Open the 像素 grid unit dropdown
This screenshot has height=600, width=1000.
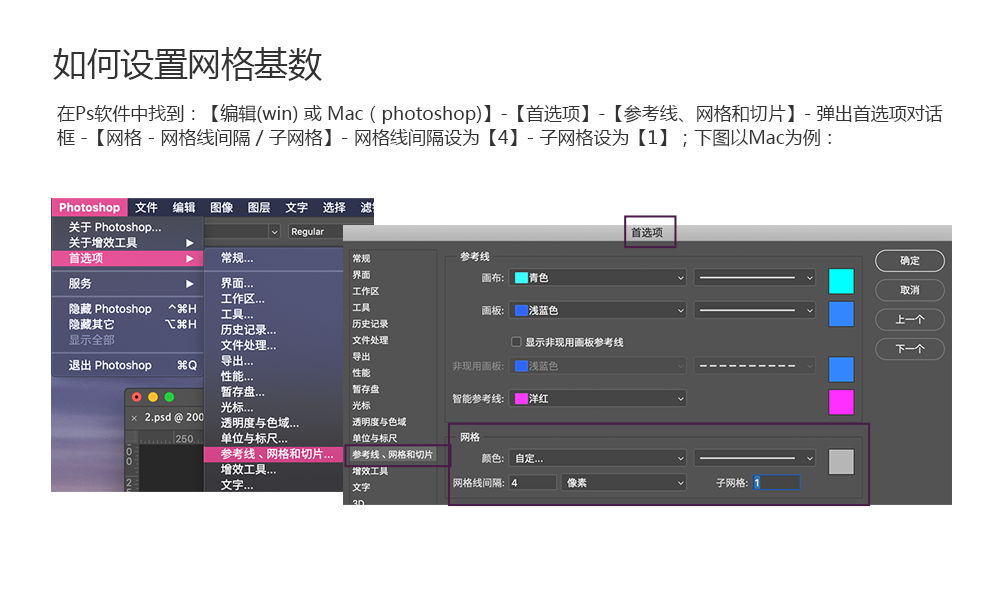tap(624, 483)
